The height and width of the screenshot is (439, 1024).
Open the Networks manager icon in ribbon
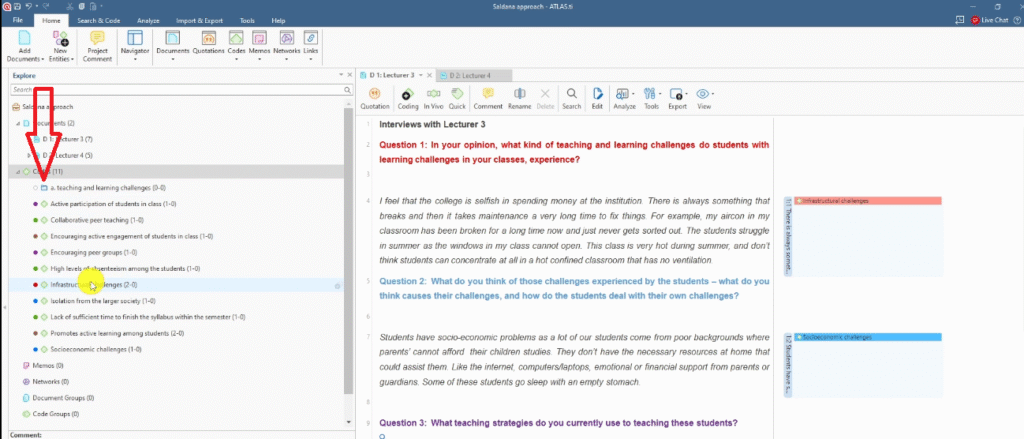[286, 39]
